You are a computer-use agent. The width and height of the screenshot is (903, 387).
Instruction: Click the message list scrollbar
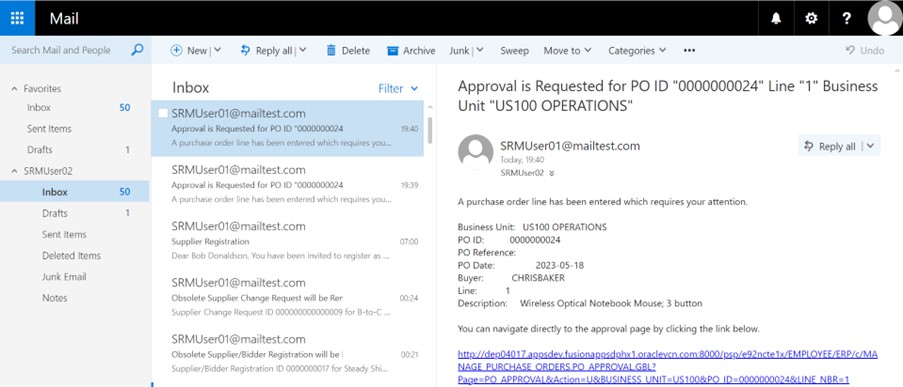click(430, 130)
